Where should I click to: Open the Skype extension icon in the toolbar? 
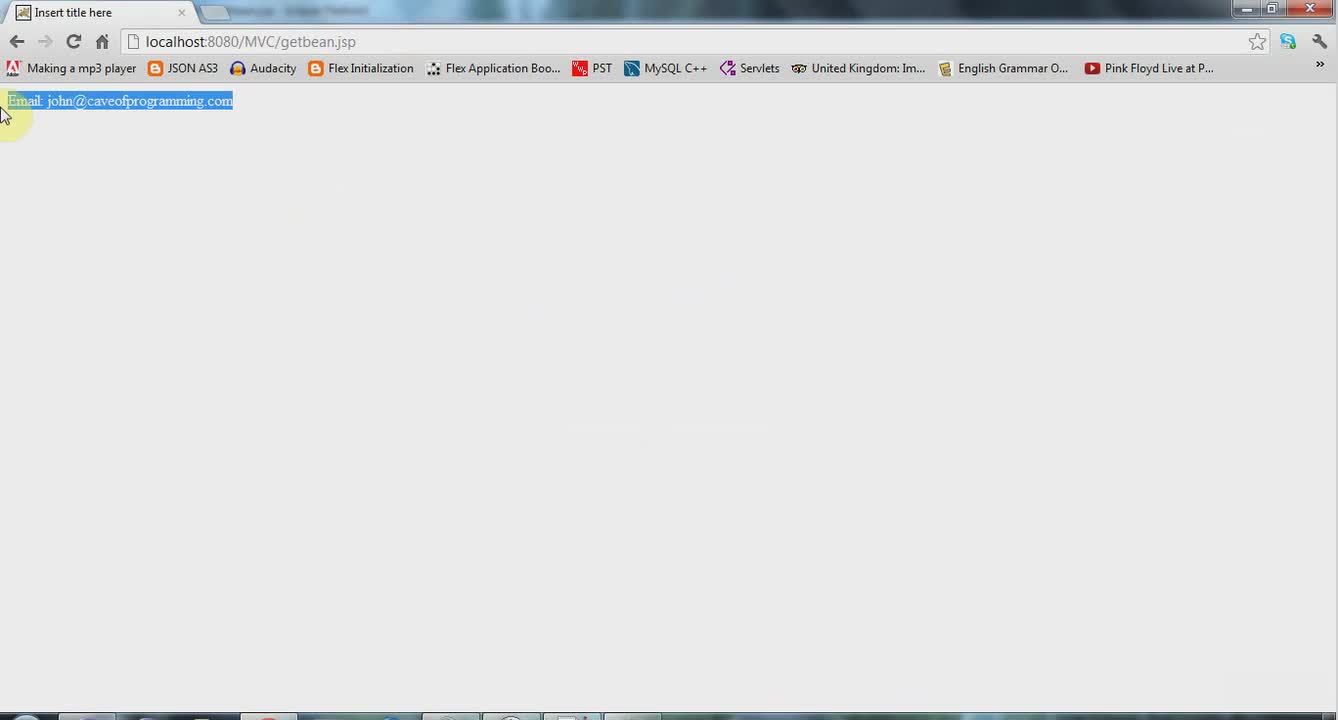click(1288, 41)
